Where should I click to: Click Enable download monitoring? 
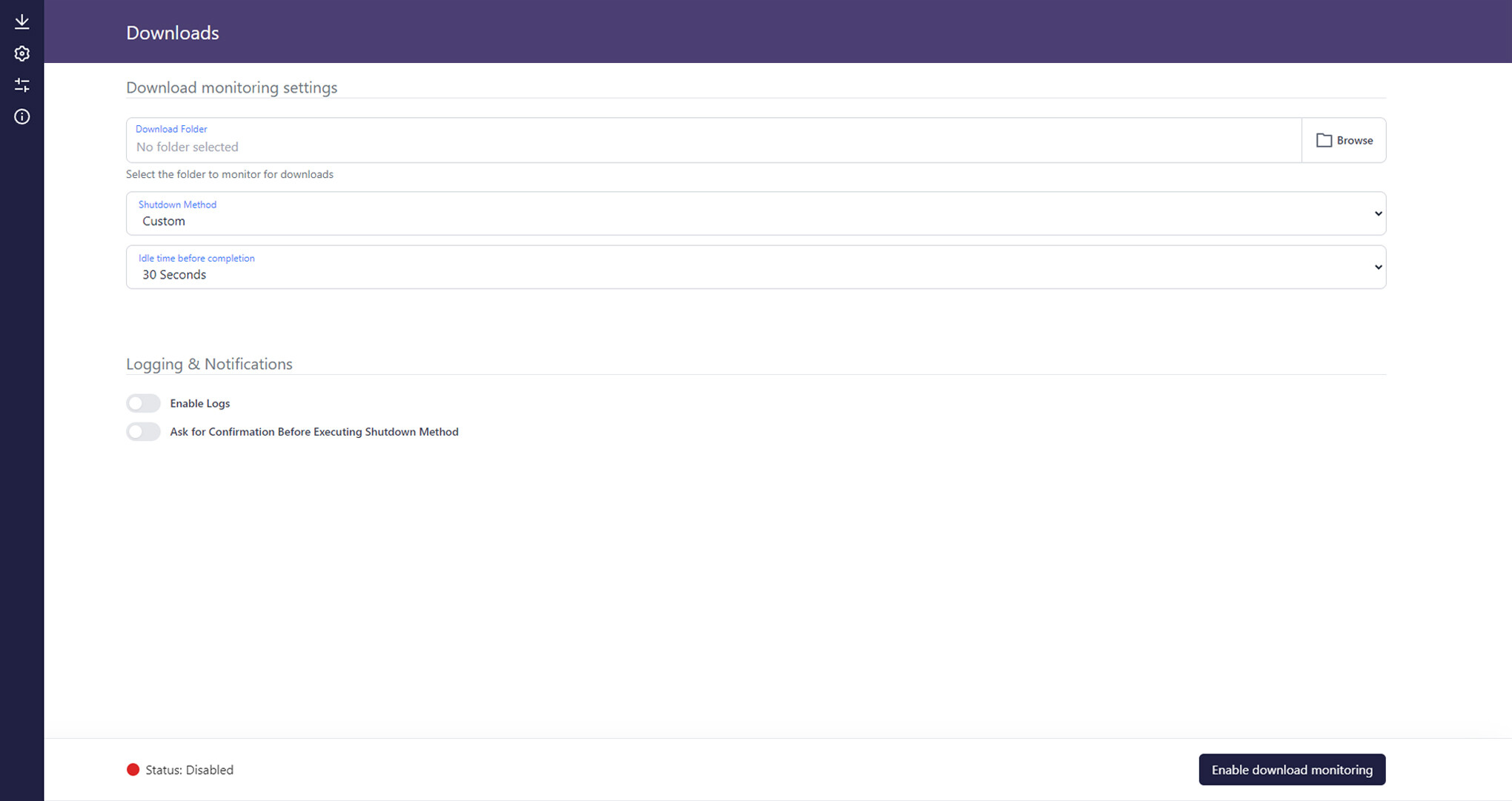(1292, 770)
